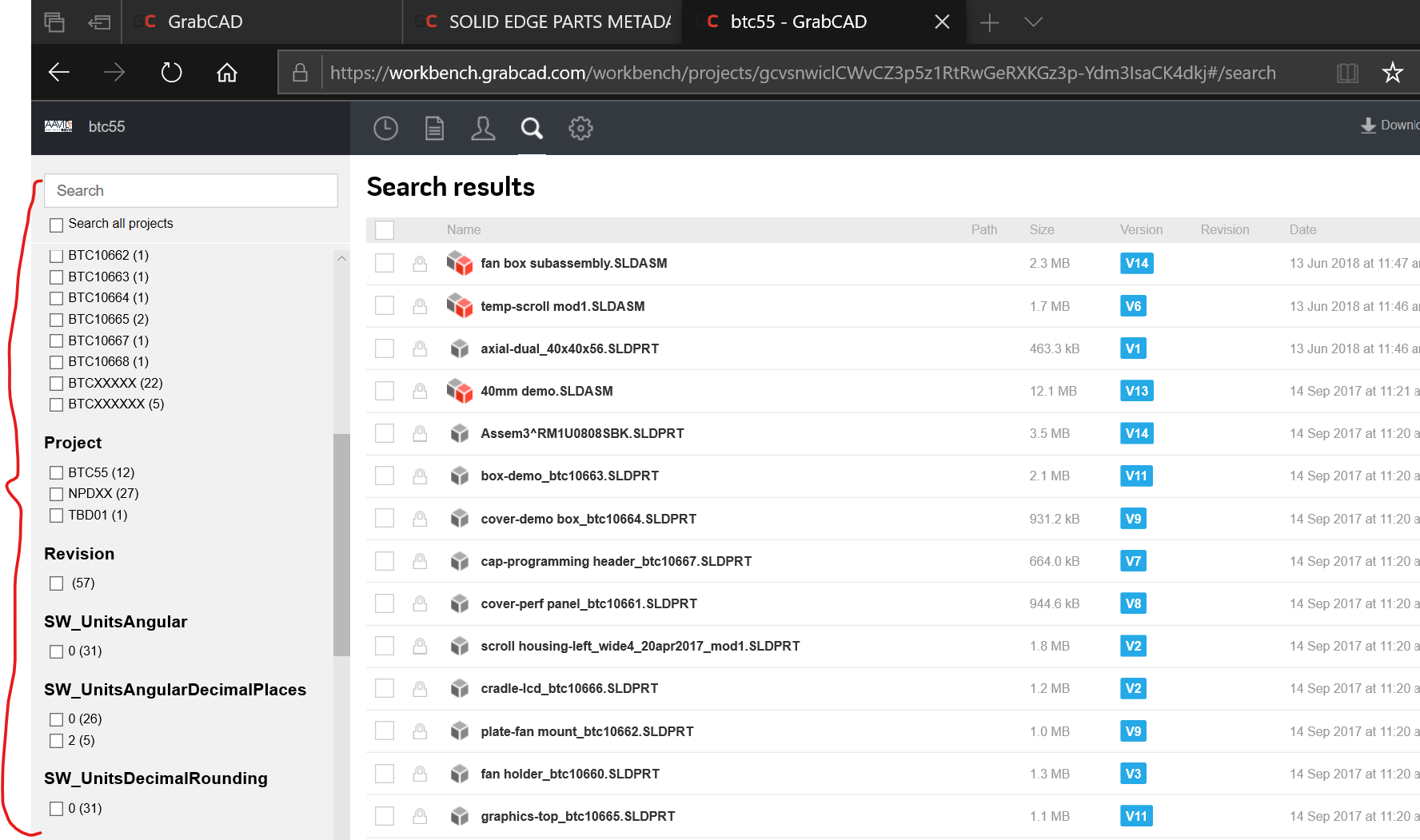Image resolution: width=1420 pixels, height=840 pixels.
Task: Select all results header checkbox
Action: pyautogui.click(x=385, y=230)
